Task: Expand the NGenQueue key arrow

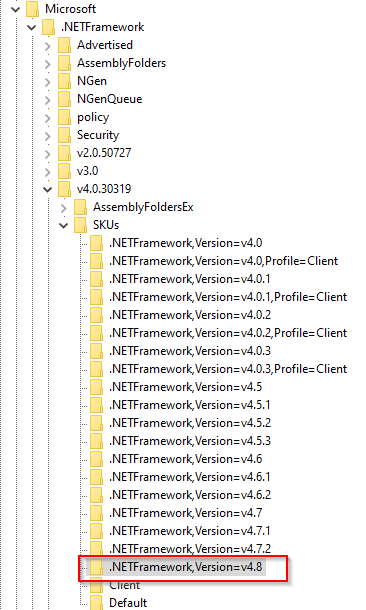Action: pos(48,100)
